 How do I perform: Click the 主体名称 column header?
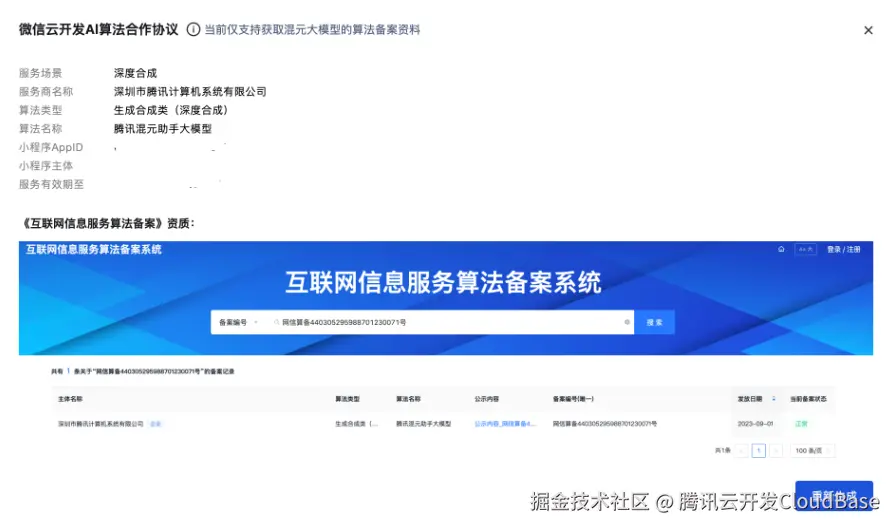click(70, 399)
